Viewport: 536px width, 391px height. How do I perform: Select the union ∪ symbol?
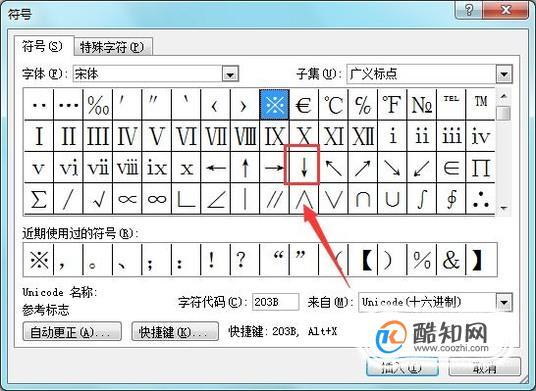(392, 199)
